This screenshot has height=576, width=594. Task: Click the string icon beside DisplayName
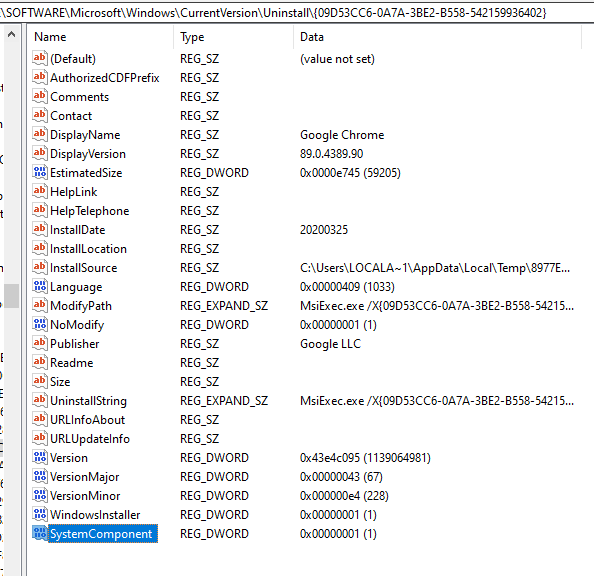tap(40, 134)
